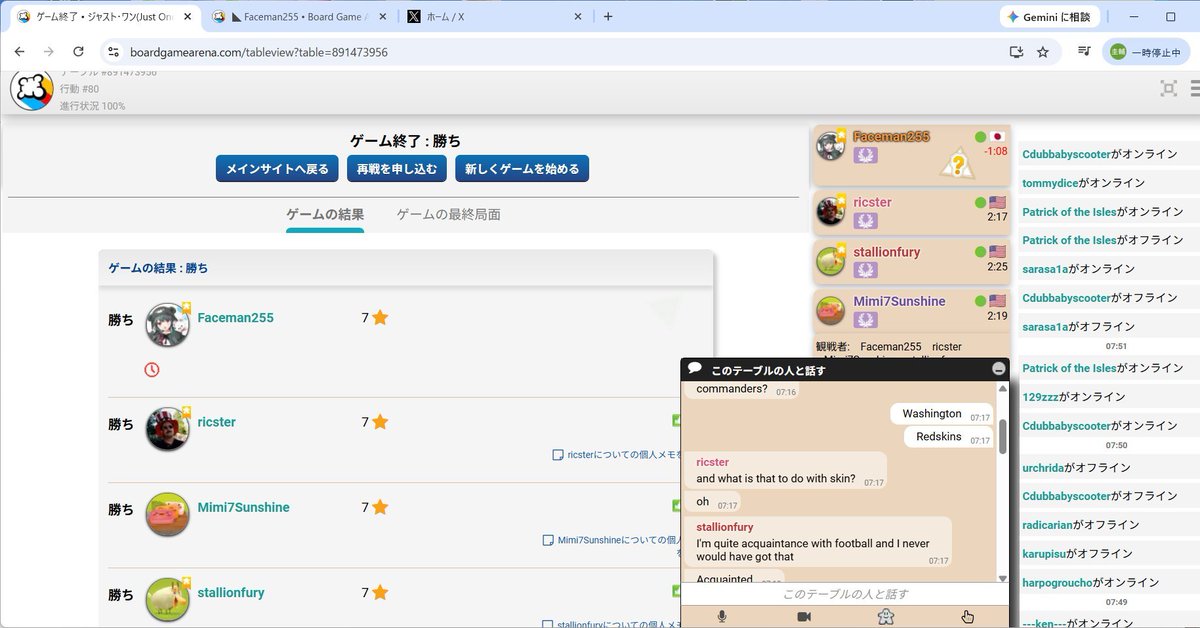Click the Japan flag on Faceman255 panel
This screenshot has width=1200, height=628.
[997, 137]
